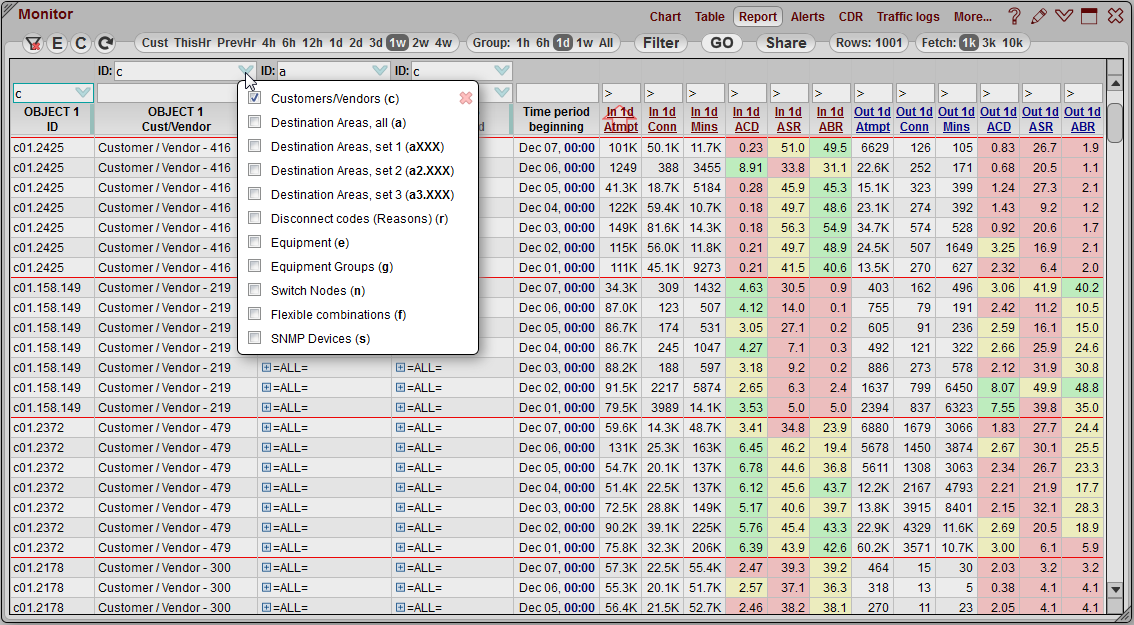1134x625 pixels.
Task: Click the clear filter funnel icon
Action: click(x=34, y=43)
